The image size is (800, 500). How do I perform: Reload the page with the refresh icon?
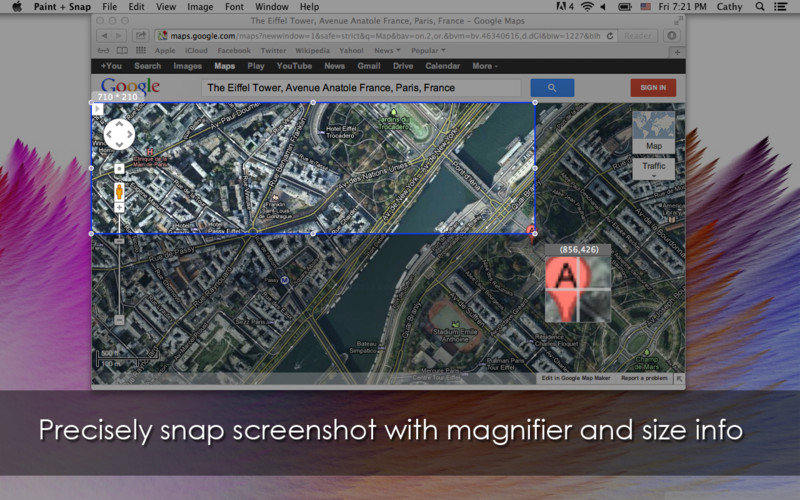pos(610,36)
